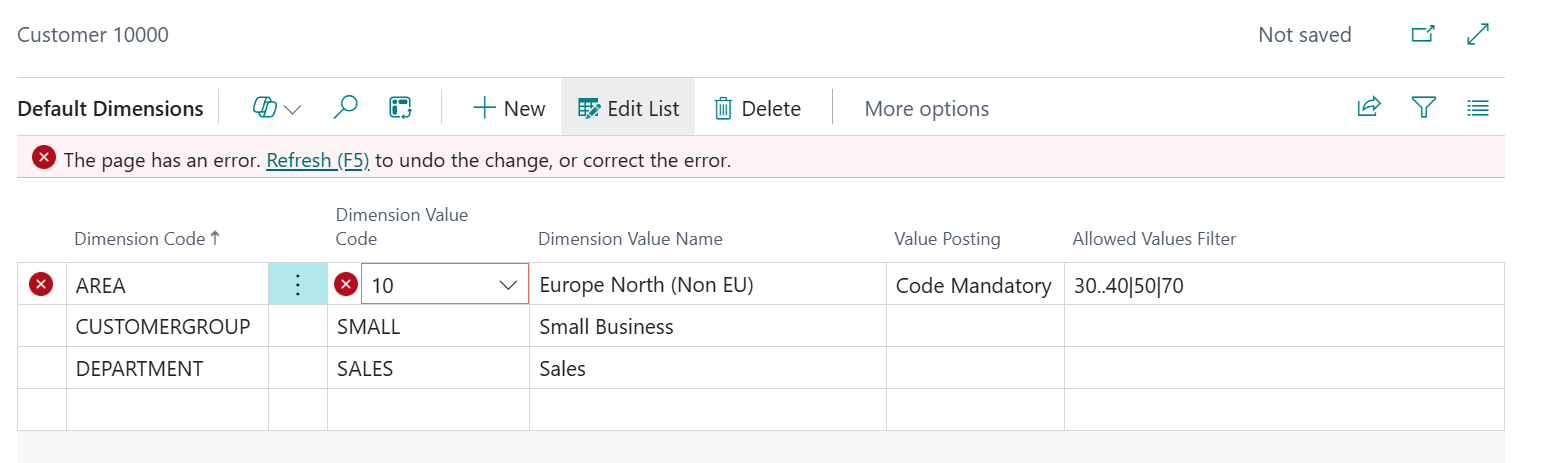Select the AREA dimension code cell
Viewport: 1548px width, 463px height.
167,285
